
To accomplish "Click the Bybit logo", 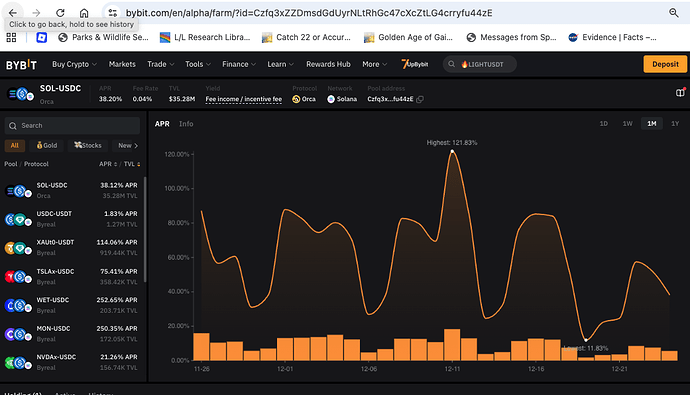I will click(21, 65).
